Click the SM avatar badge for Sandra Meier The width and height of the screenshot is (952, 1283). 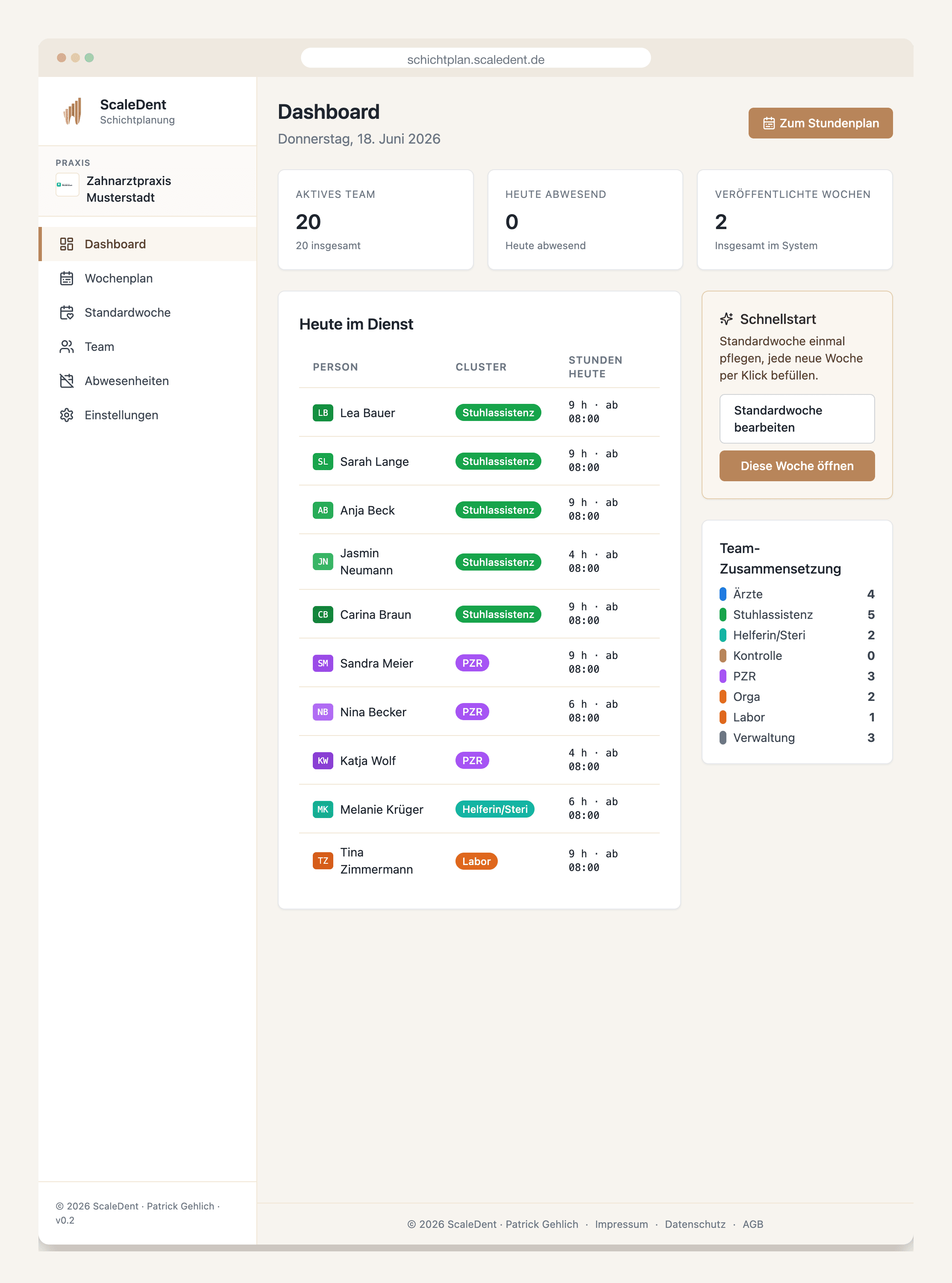pyautogui.click(x=323, y=663)
